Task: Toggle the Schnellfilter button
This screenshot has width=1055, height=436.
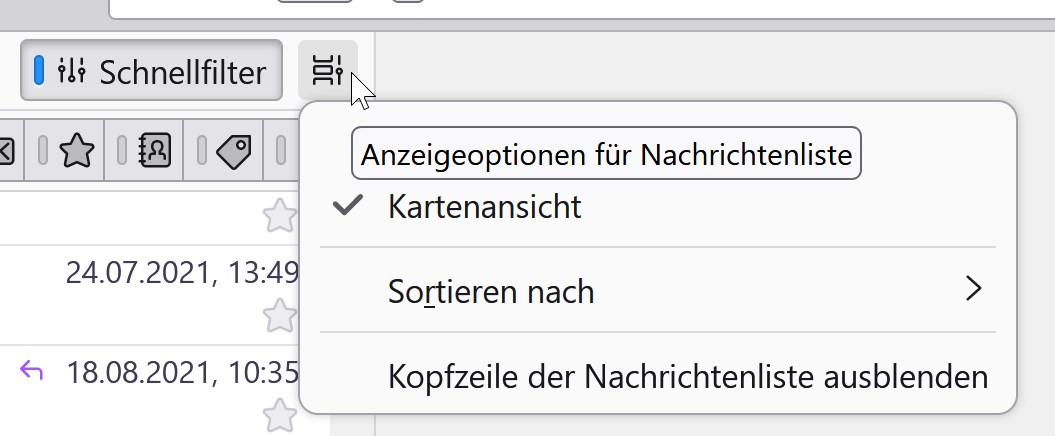Action: [x=151, y=71]
